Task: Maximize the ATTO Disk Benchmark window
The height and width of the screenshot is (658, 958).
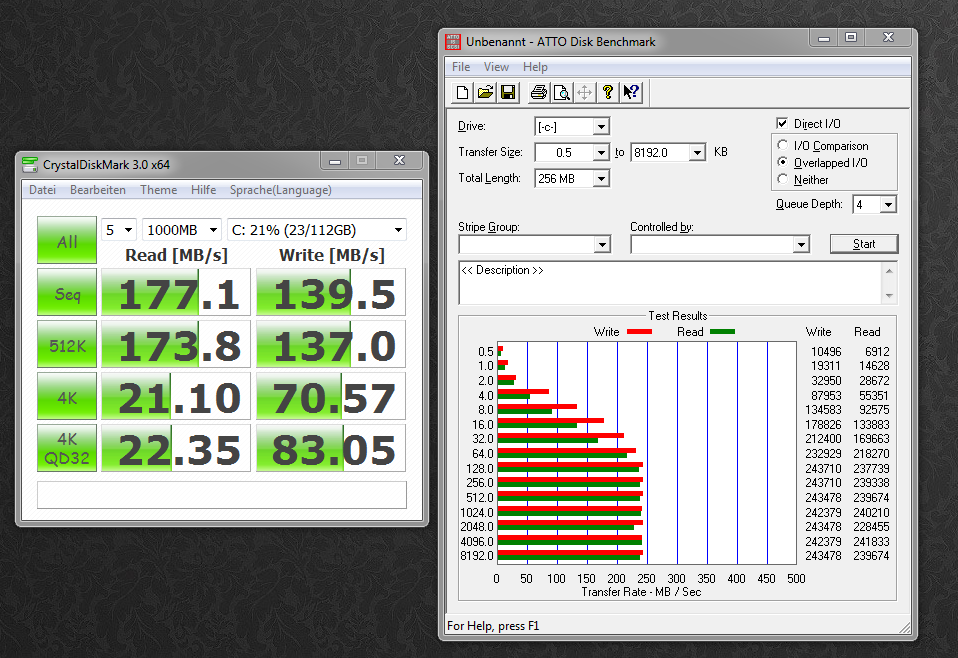Action: point(850,37)
